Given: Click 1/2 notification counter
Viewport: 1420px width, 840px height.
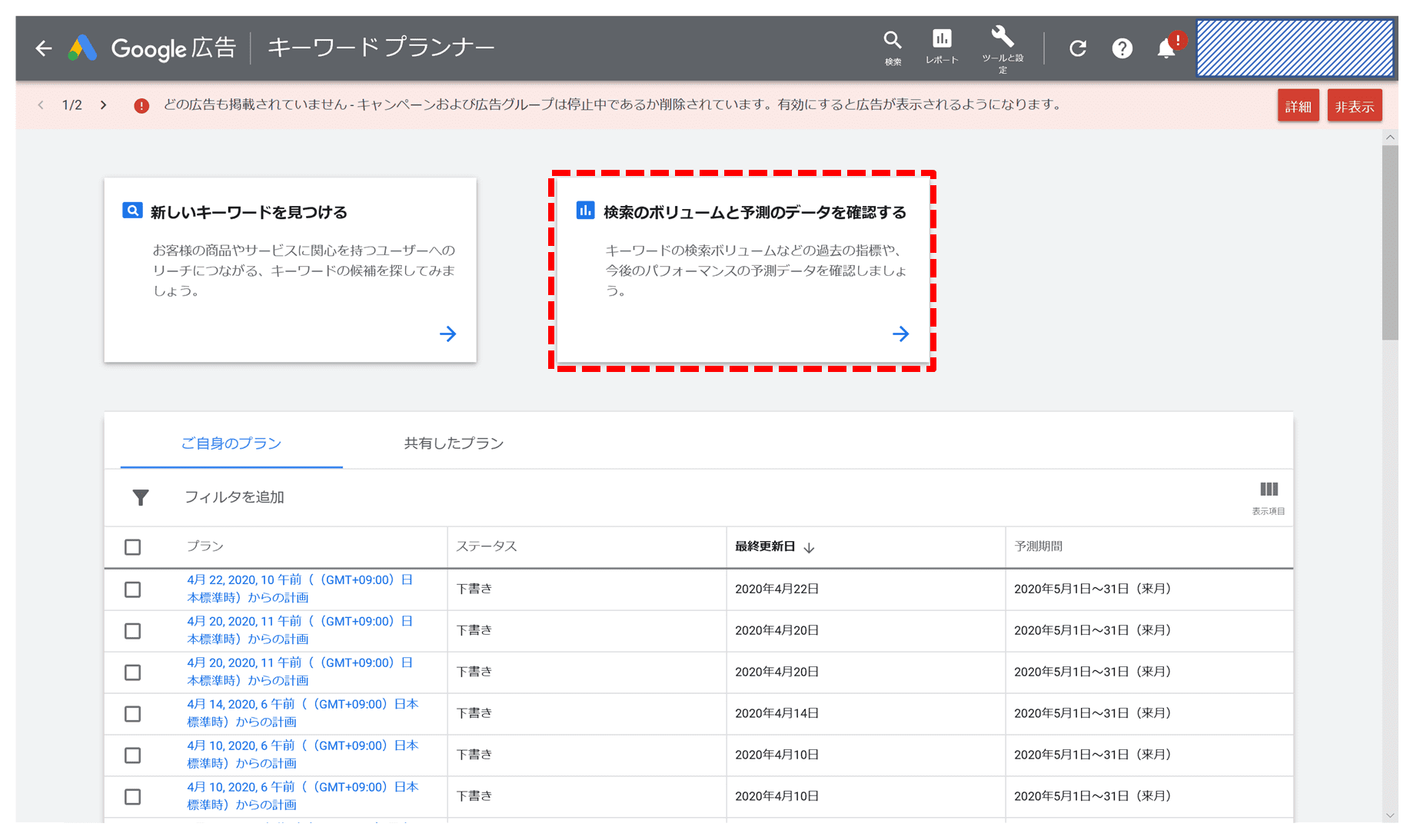Looking at the screenshot, I should click(x=72, y=105).
